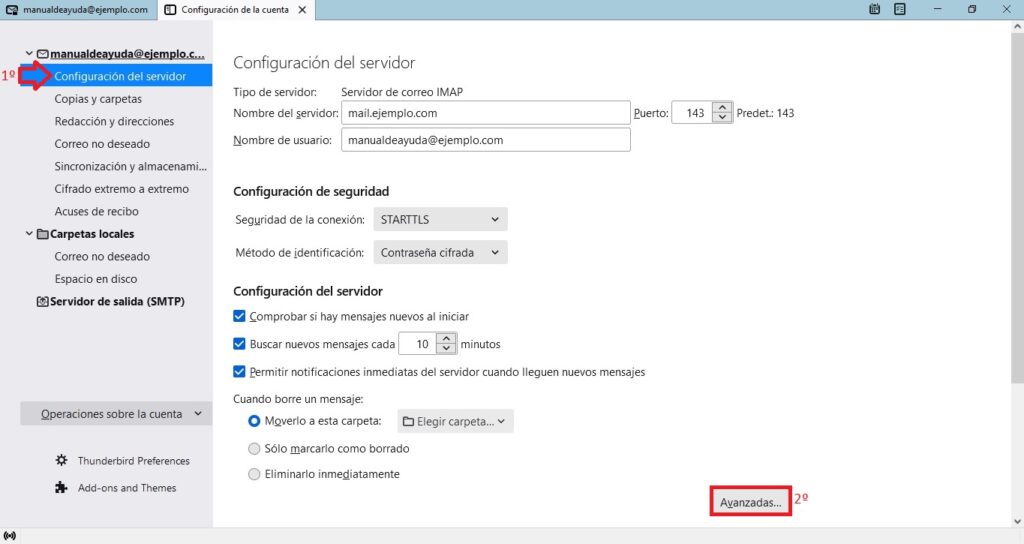Click the Carpetas locales folder icon
Screen dimensions: 1024x544
point(42,234)
